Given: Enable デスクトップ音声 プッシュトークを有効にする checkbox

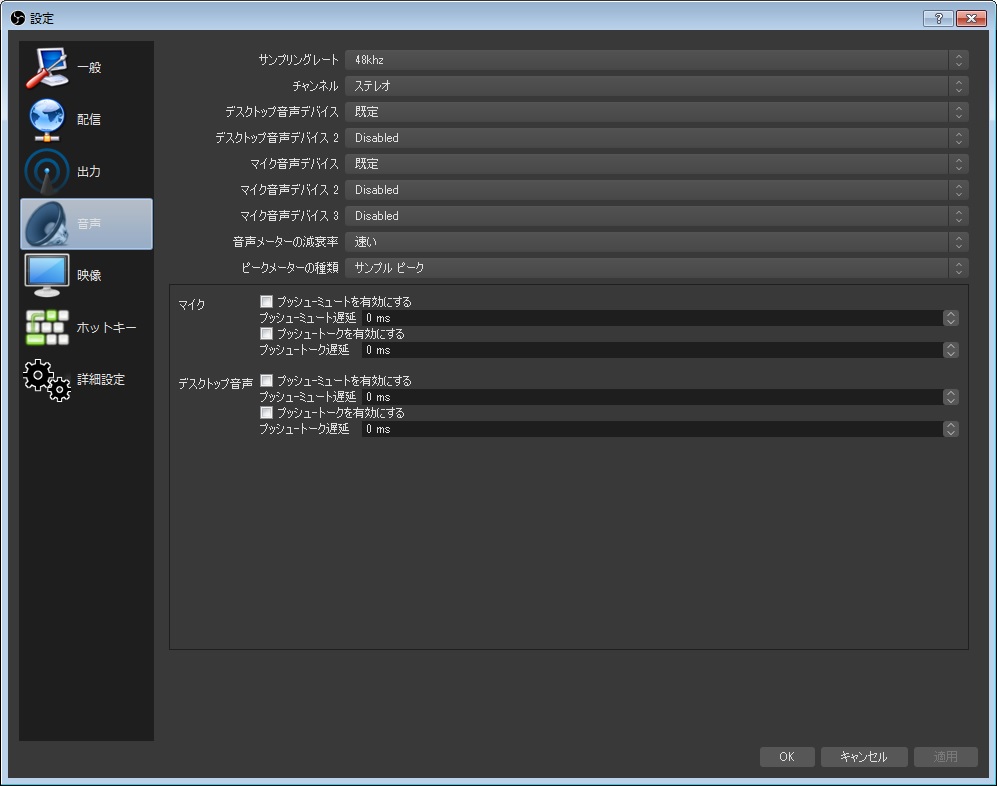Looking at the screenshot, I should (266, 413).
